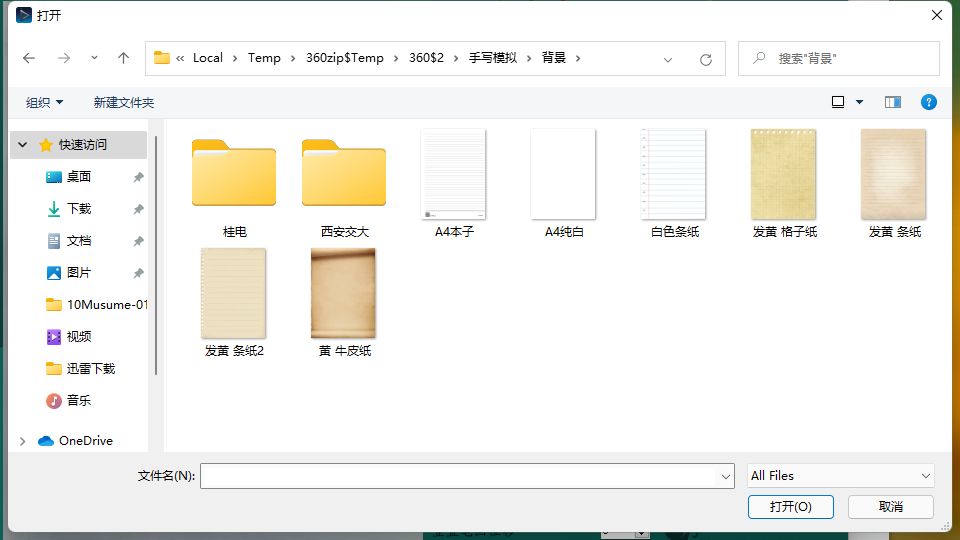Open 迅雷下载 in the sidebar
960x540 pixels.
pyautogui.click(x=79, y=368)
